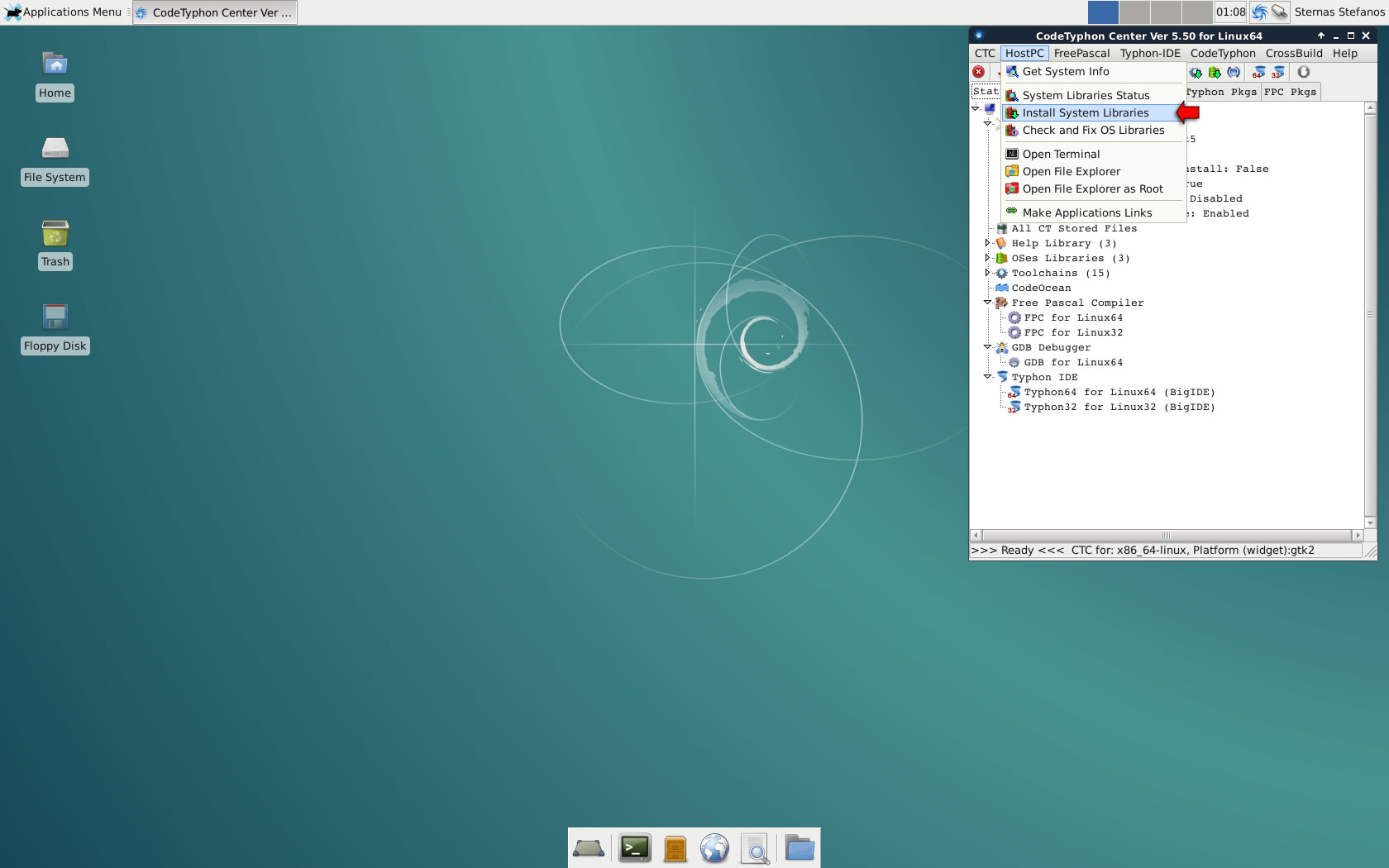Click the Toolchains gear icon
This screenshot has width=1389, height=868.
pyautogui.click(x=1001, y=273)
